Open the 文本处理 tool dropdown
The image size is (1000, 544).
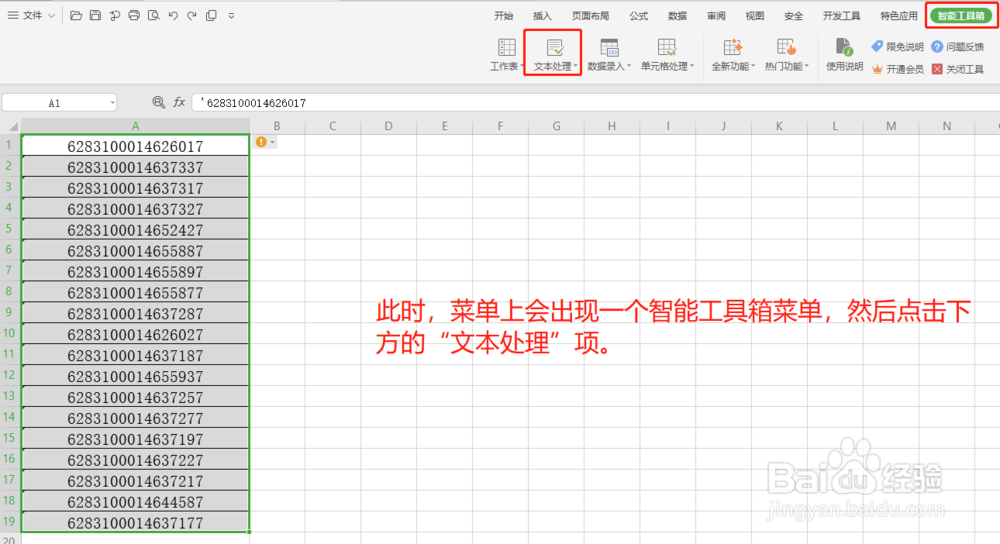point(555,55)
